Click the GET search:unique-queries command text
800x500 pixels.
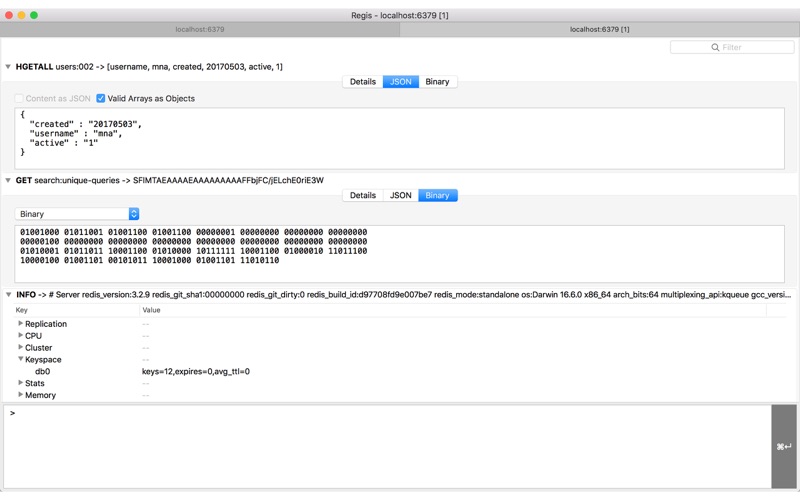coord(169,181)
